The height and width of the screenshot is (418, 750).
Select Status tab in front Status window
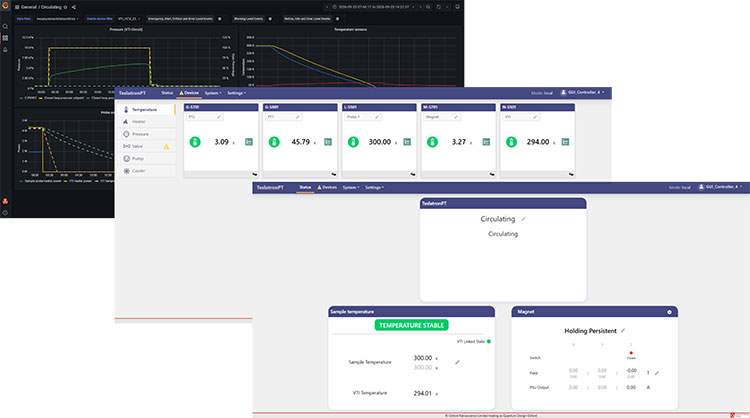coord(305,187)
